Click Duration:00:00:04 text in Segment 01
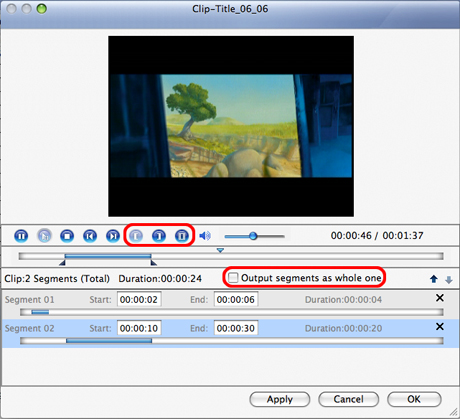Viewport: 460px width, 419px height. click(343, 300)
